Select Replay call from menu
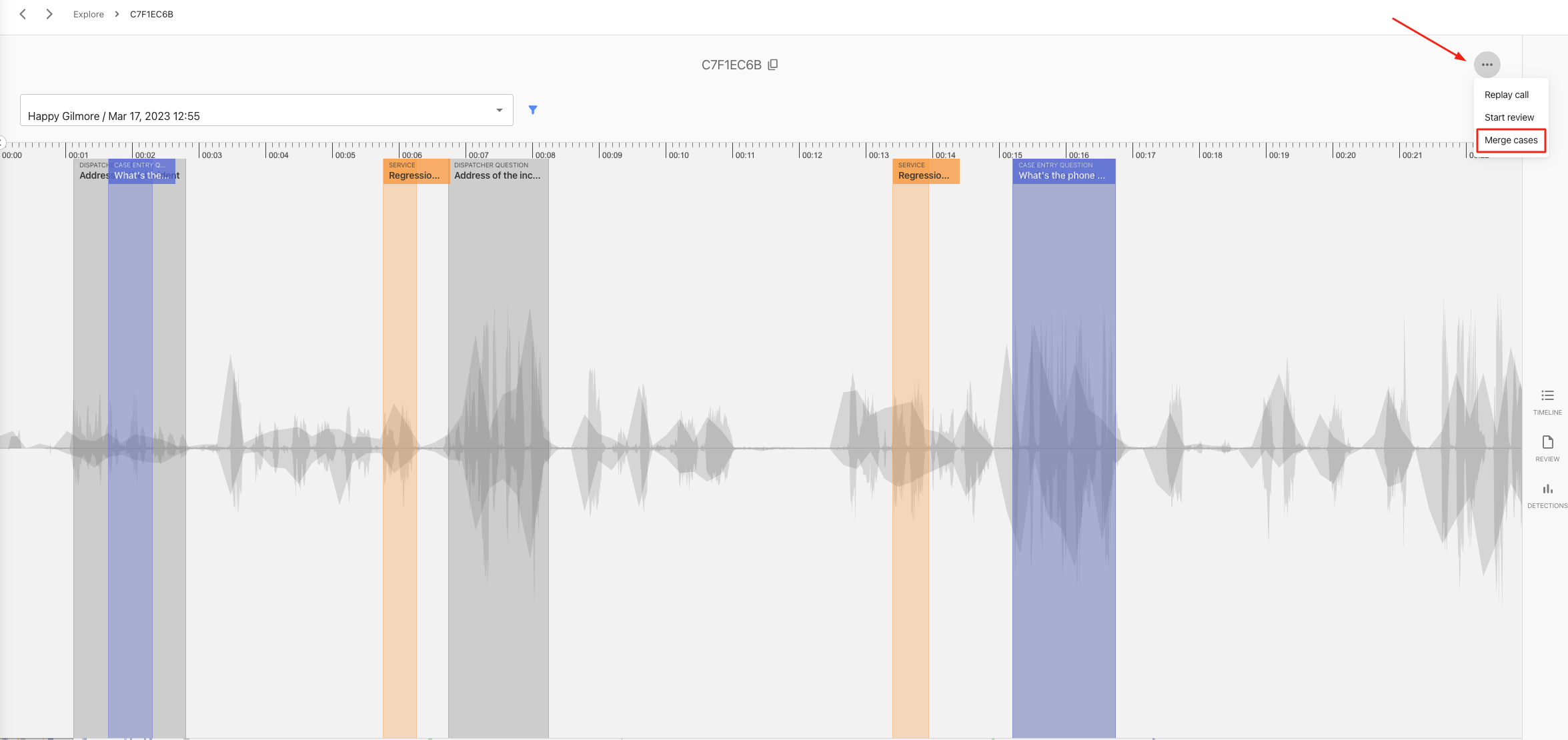This screenshot has width=1568, height=740. (1506, 95)
